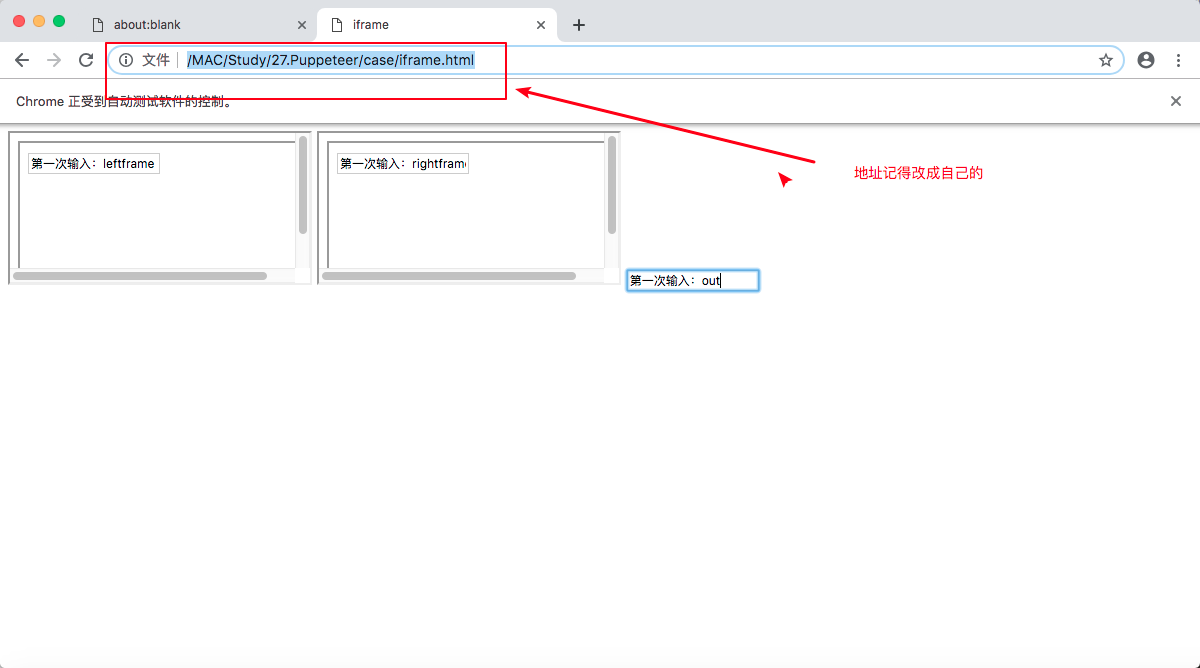Bookmark the page with the star icon
This screenshot has width=1200, height=668.
click(1106, 60)
